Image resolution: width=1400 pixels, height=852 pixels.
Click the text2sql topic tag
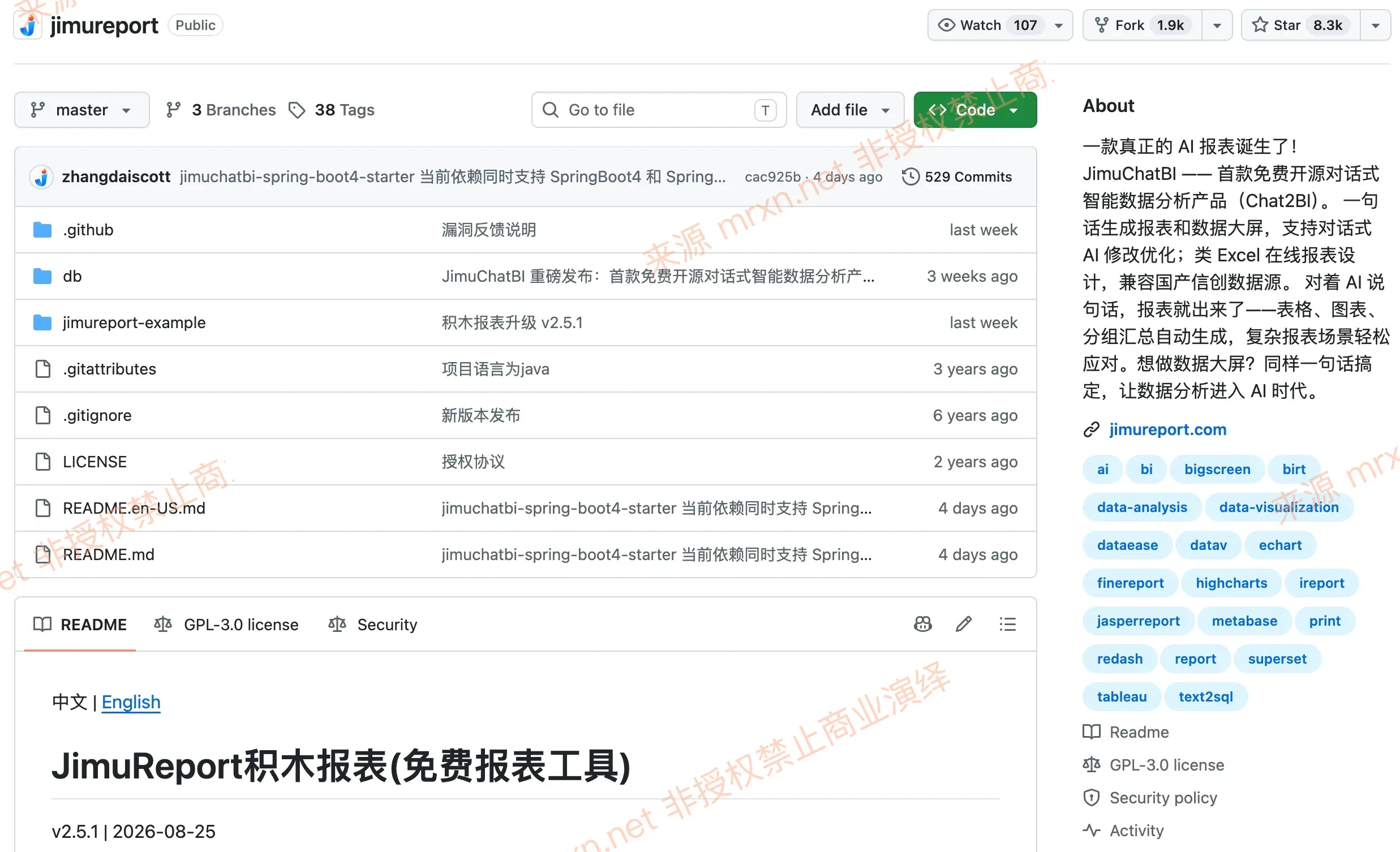point(1206,697)
